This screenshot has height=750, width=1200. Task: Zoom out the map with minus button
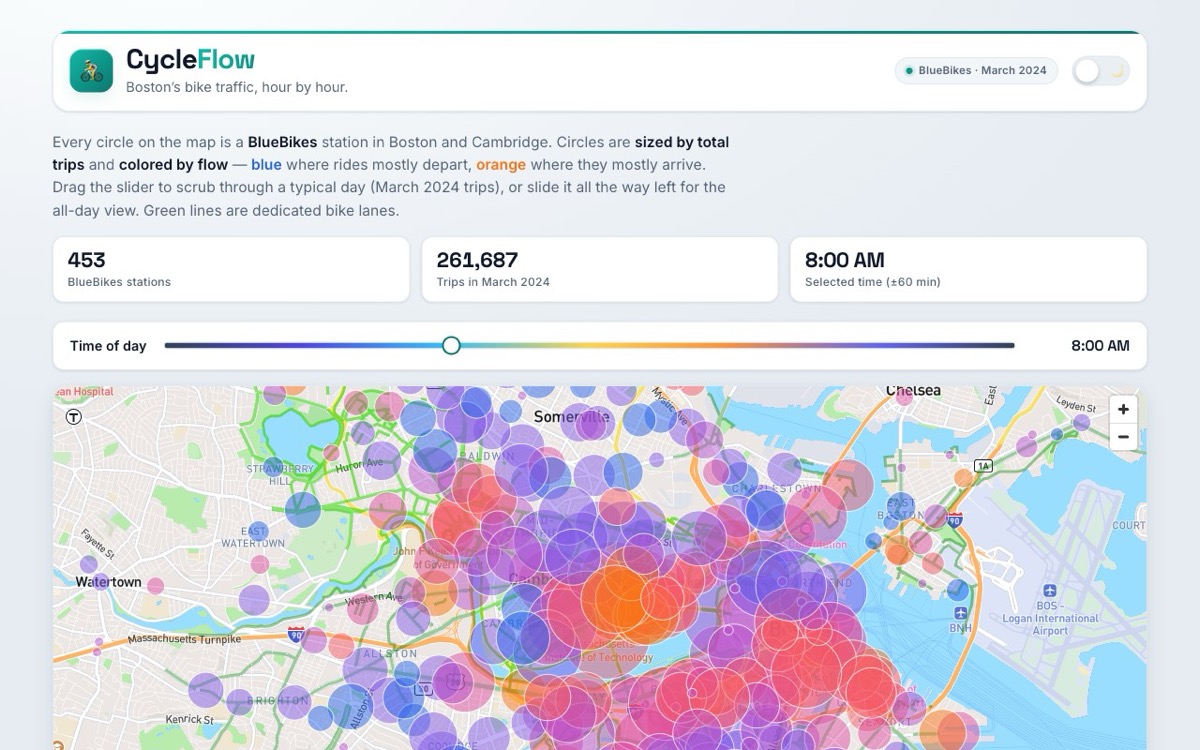click(1123, 436)
